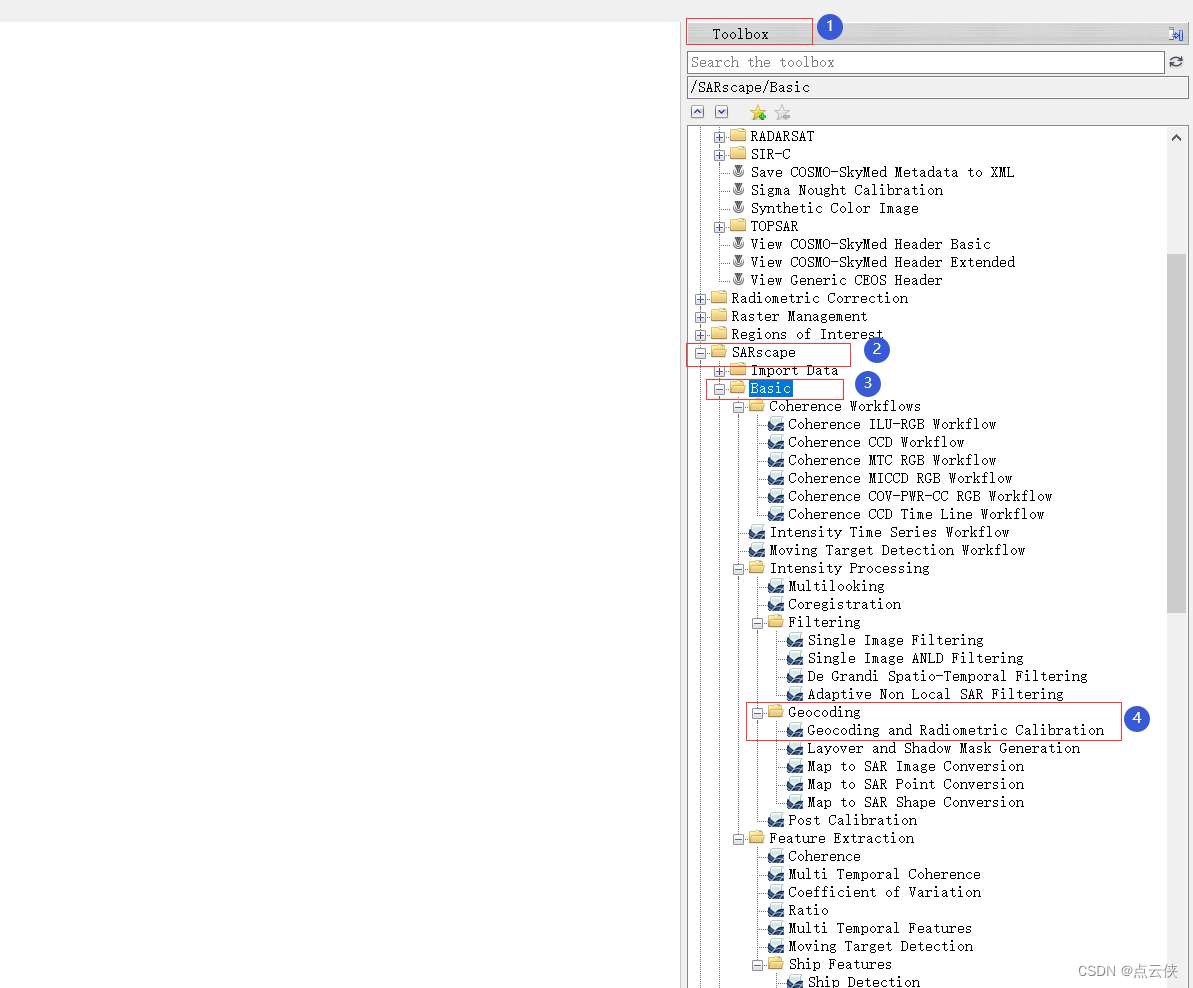Click the De Grandi Spatio-Temporal Filtering icon
This screenshot has height=988, width=1193.
point(795,677)
